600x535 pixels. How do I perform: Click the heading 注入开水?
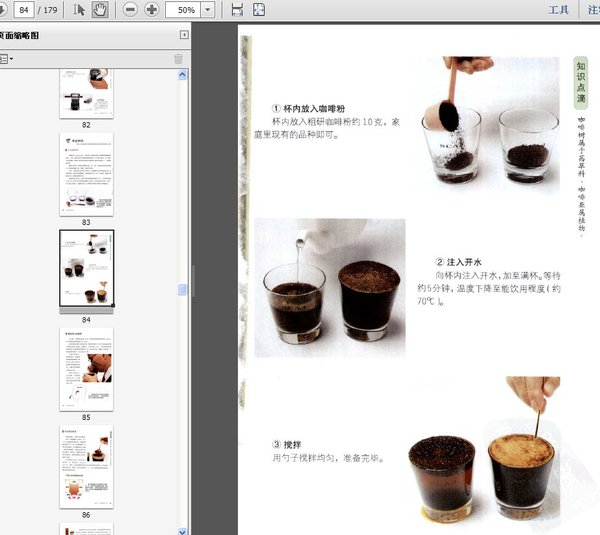464,262
